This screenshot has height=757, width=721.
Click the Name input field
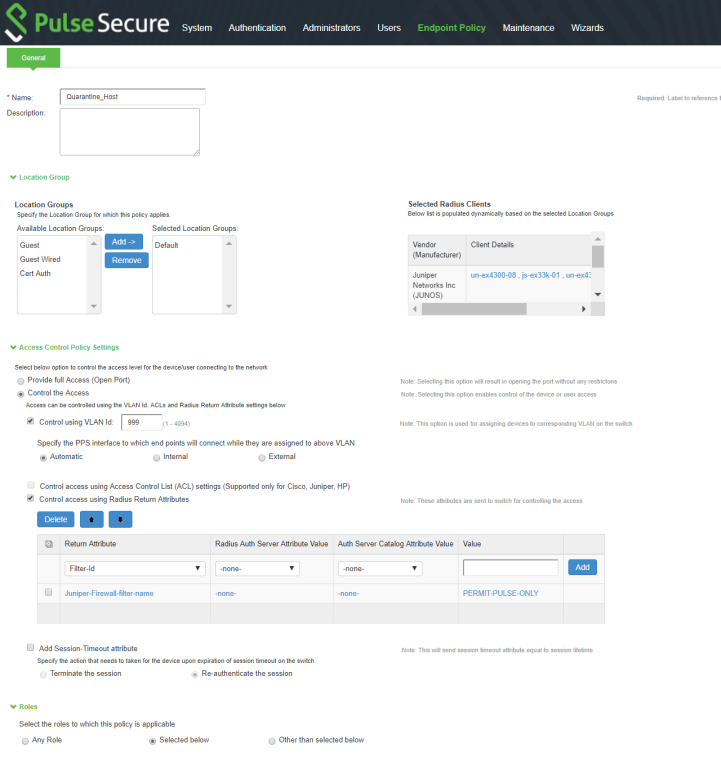(133, 97)
